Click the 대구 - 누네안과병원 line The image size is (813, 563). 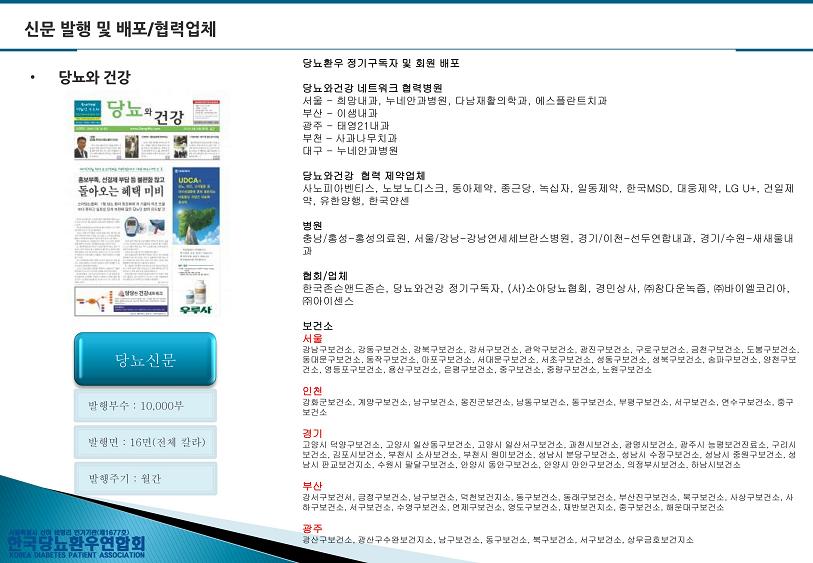coord(351,150)
